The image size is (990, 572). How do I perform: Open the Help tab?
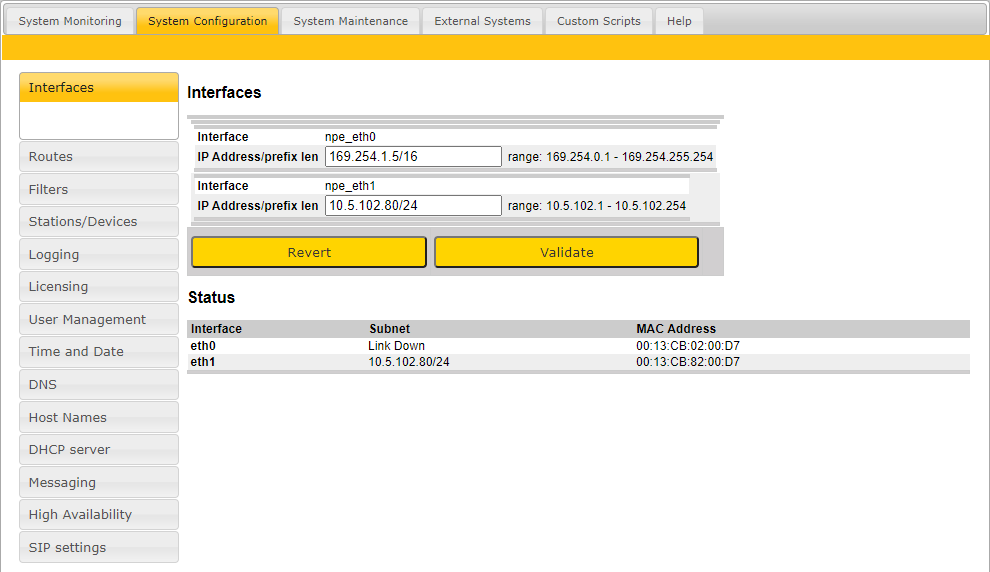click(x=679, y=21)
